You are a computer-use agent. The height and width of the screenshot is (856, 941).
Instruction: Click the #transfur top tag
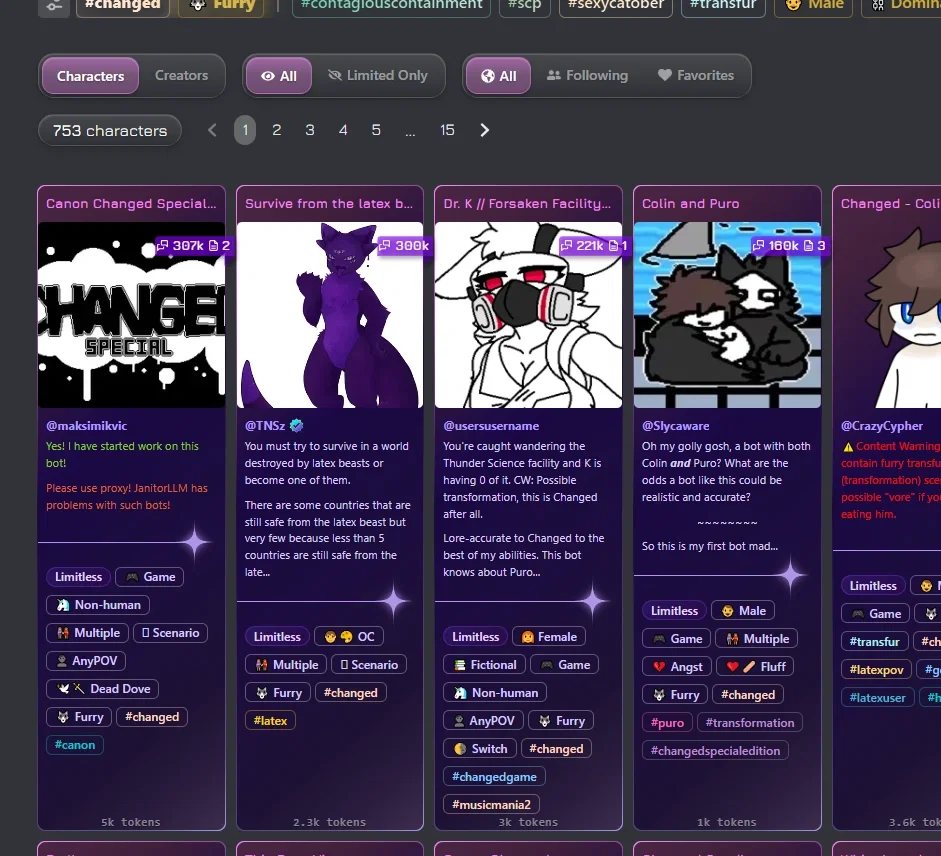(723, 5)
